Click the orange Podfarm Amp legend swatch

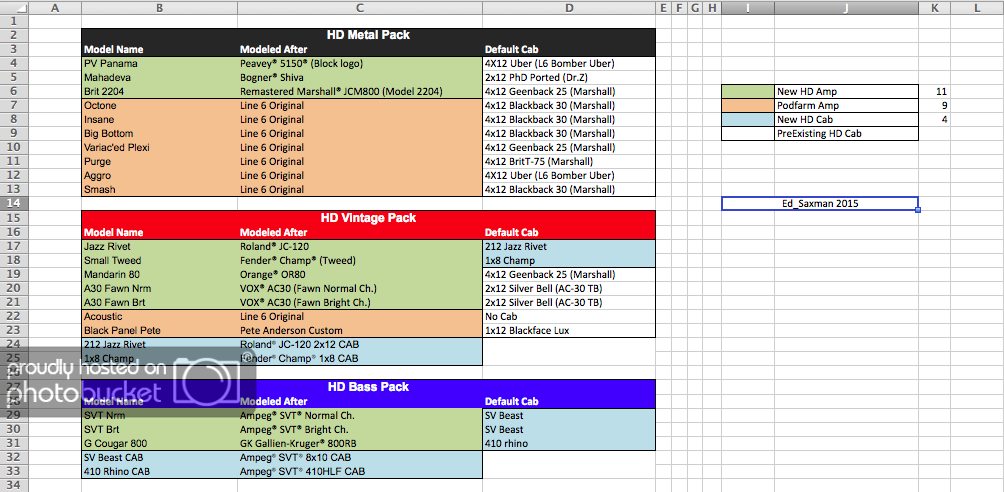point(747,106)
